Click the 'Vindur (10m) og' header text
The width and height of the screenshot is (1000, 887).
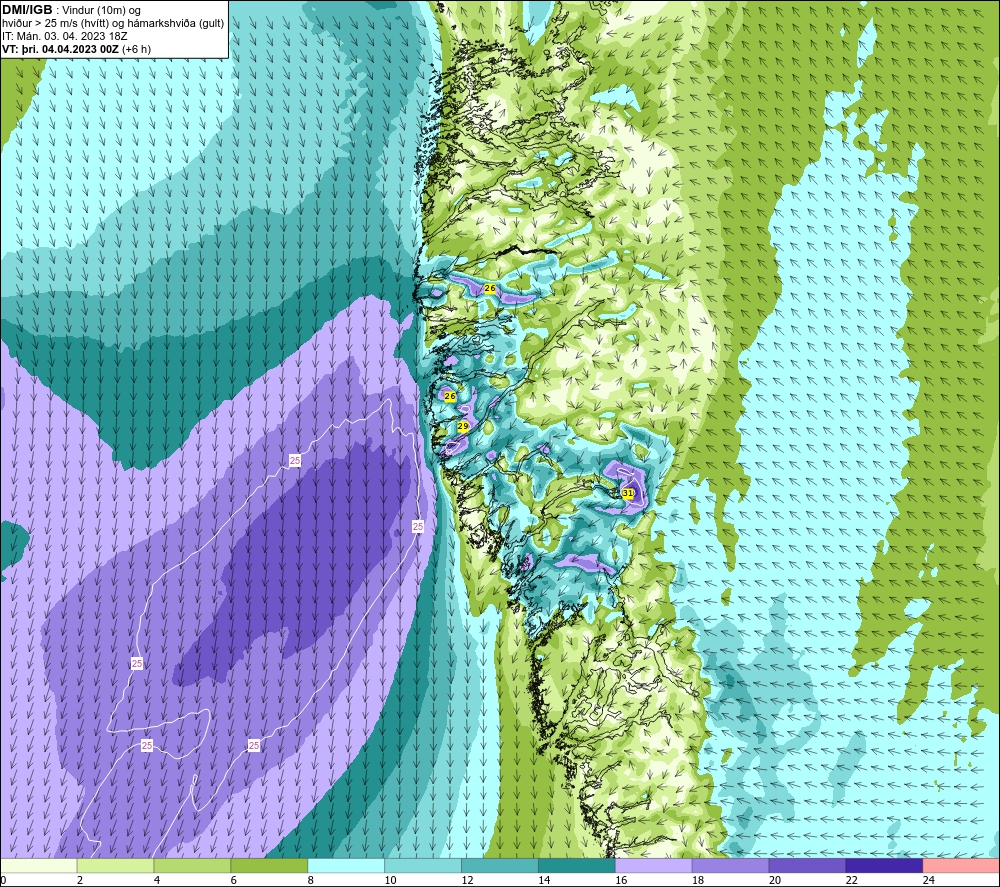[102, 11]
